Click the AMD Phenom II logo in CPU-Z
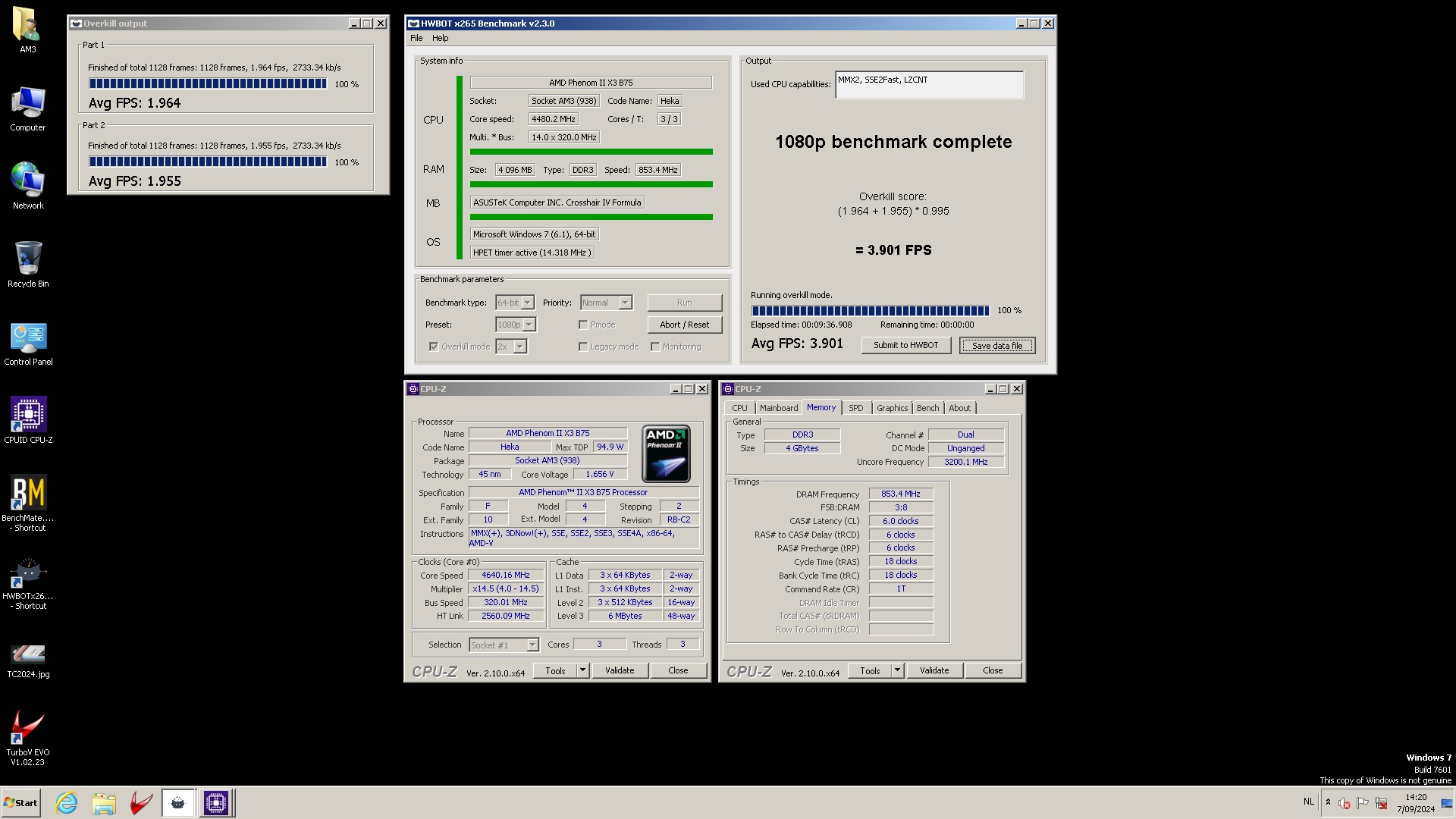The width and height of the screenshot is (1456, 819). [666, 453]
